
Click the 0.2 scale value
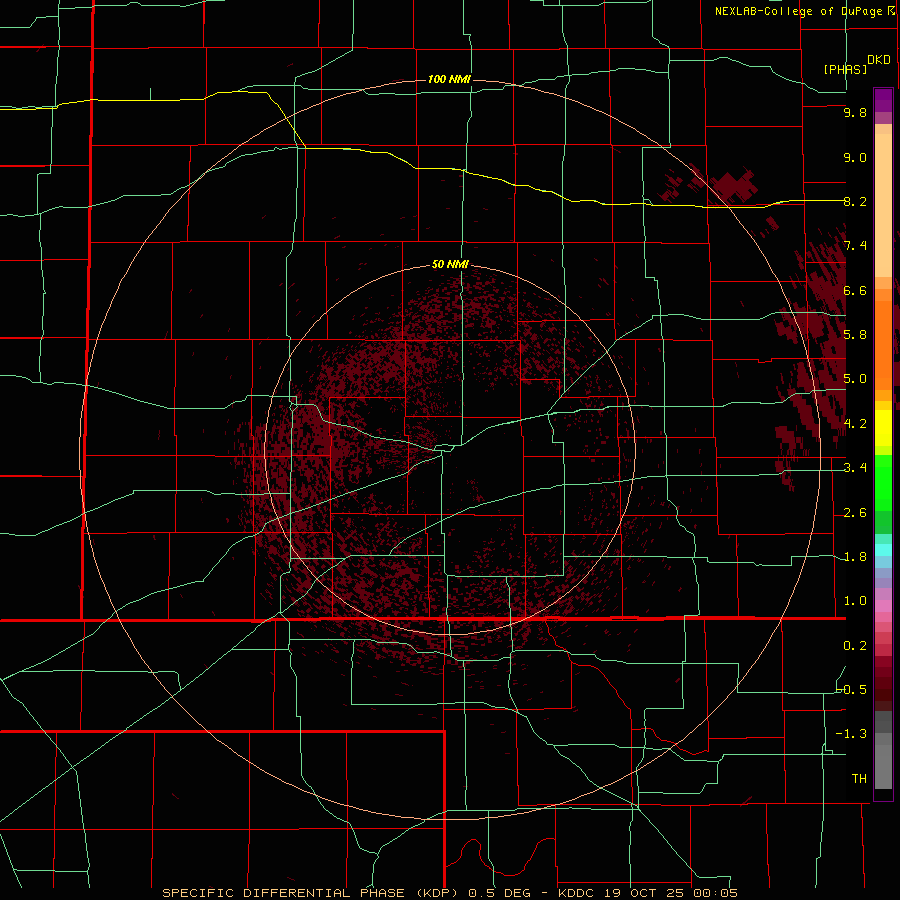(855, 646)
